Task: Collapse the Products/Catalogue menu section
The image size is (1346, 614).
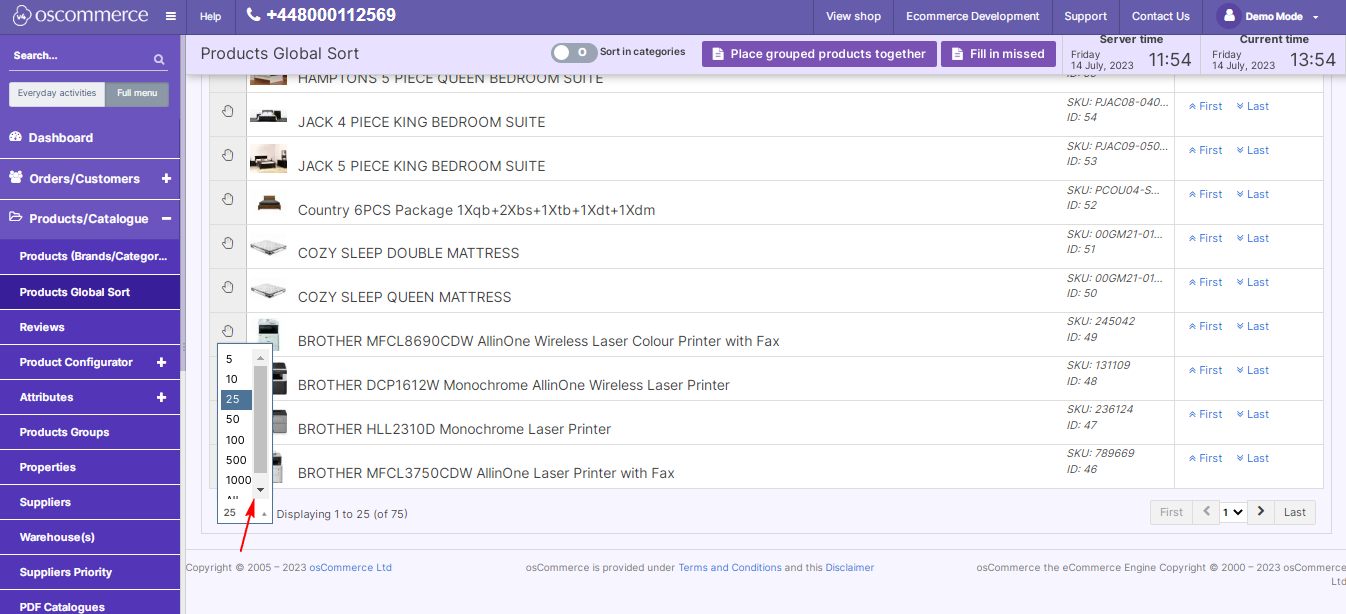Action: pyautogui.click(x=166, y=219)
